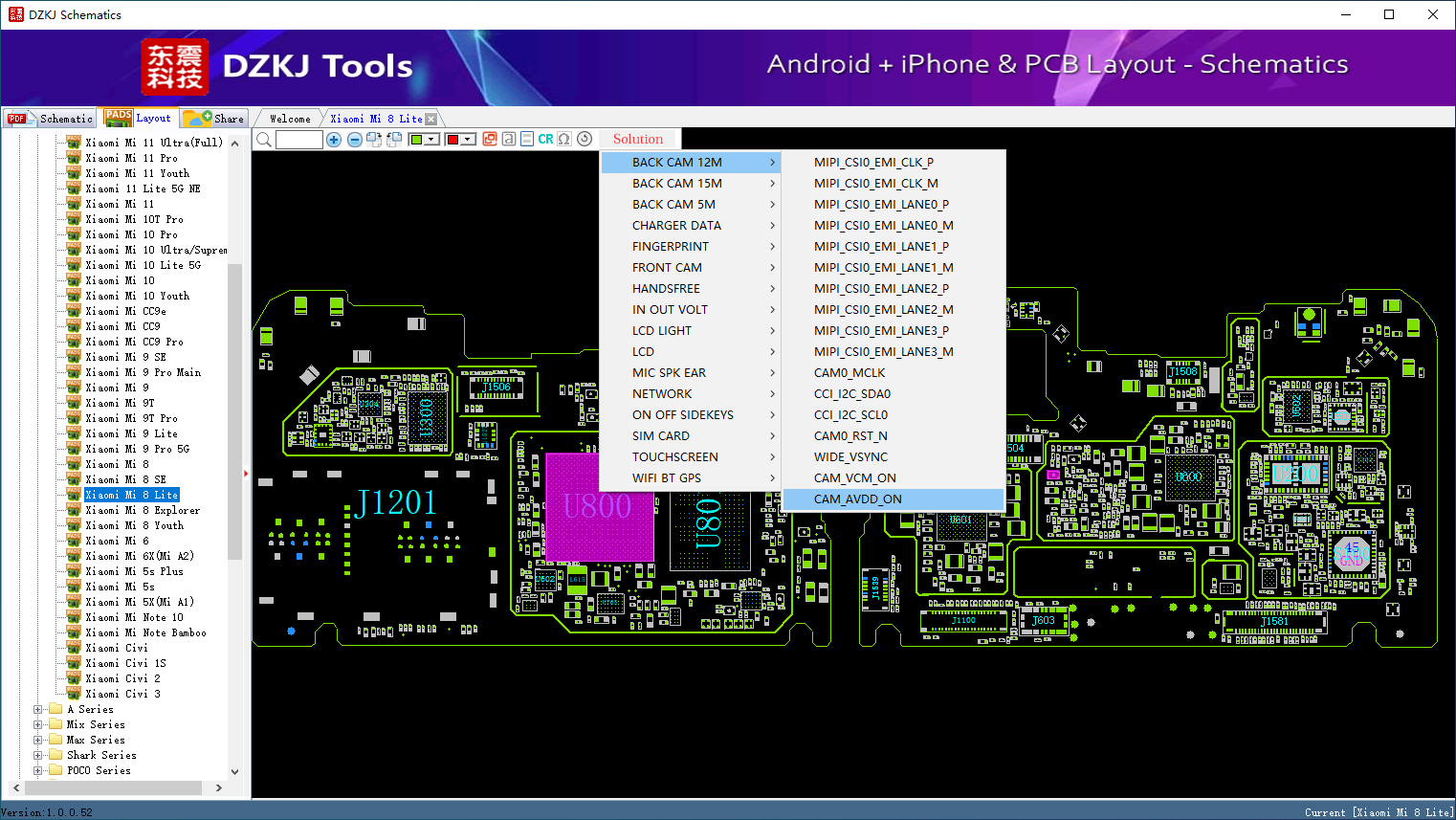Click the search input field in toolbar

click(299, 140)
